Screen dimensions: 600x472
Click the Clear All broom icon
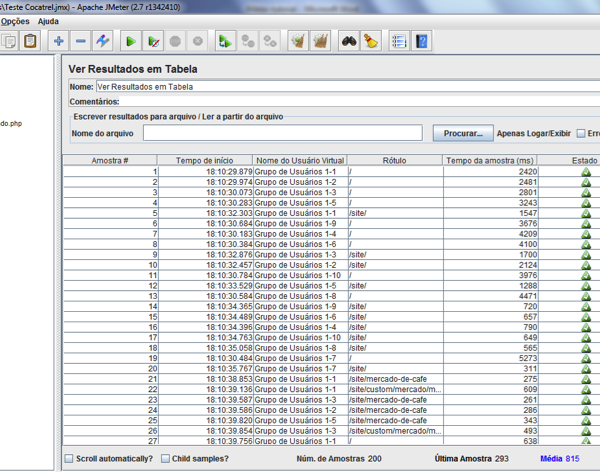(320, 41)
